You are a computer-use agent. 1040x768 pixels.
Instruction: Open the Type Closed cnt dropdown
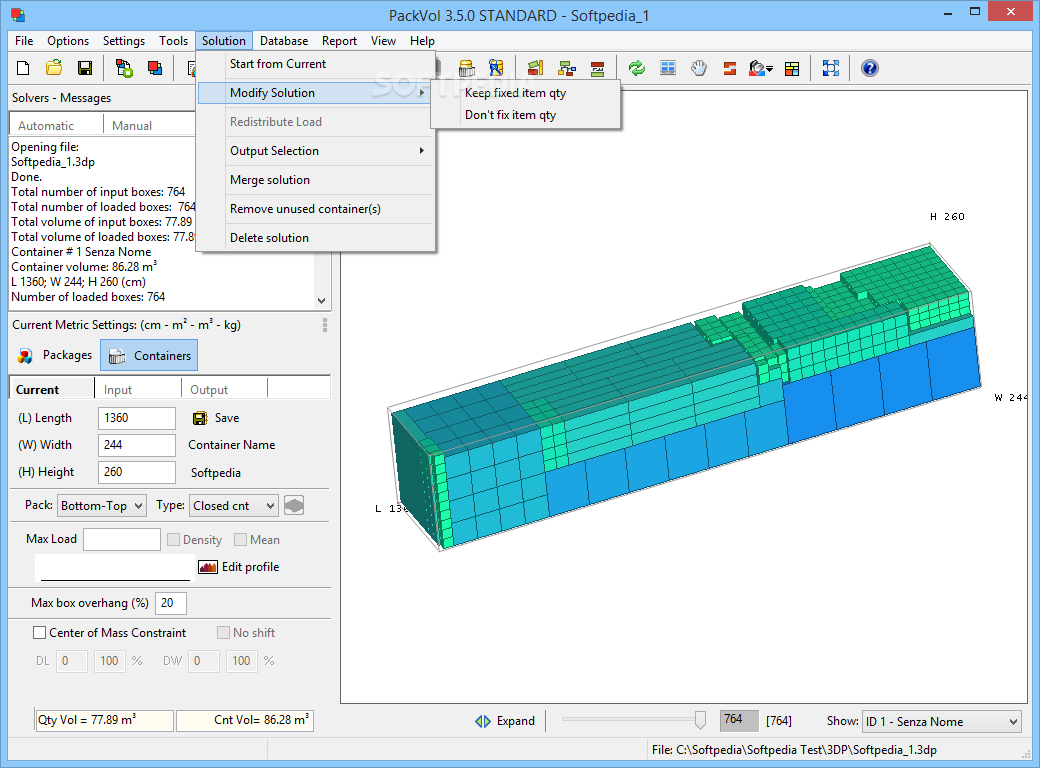[x=233, y=505]
